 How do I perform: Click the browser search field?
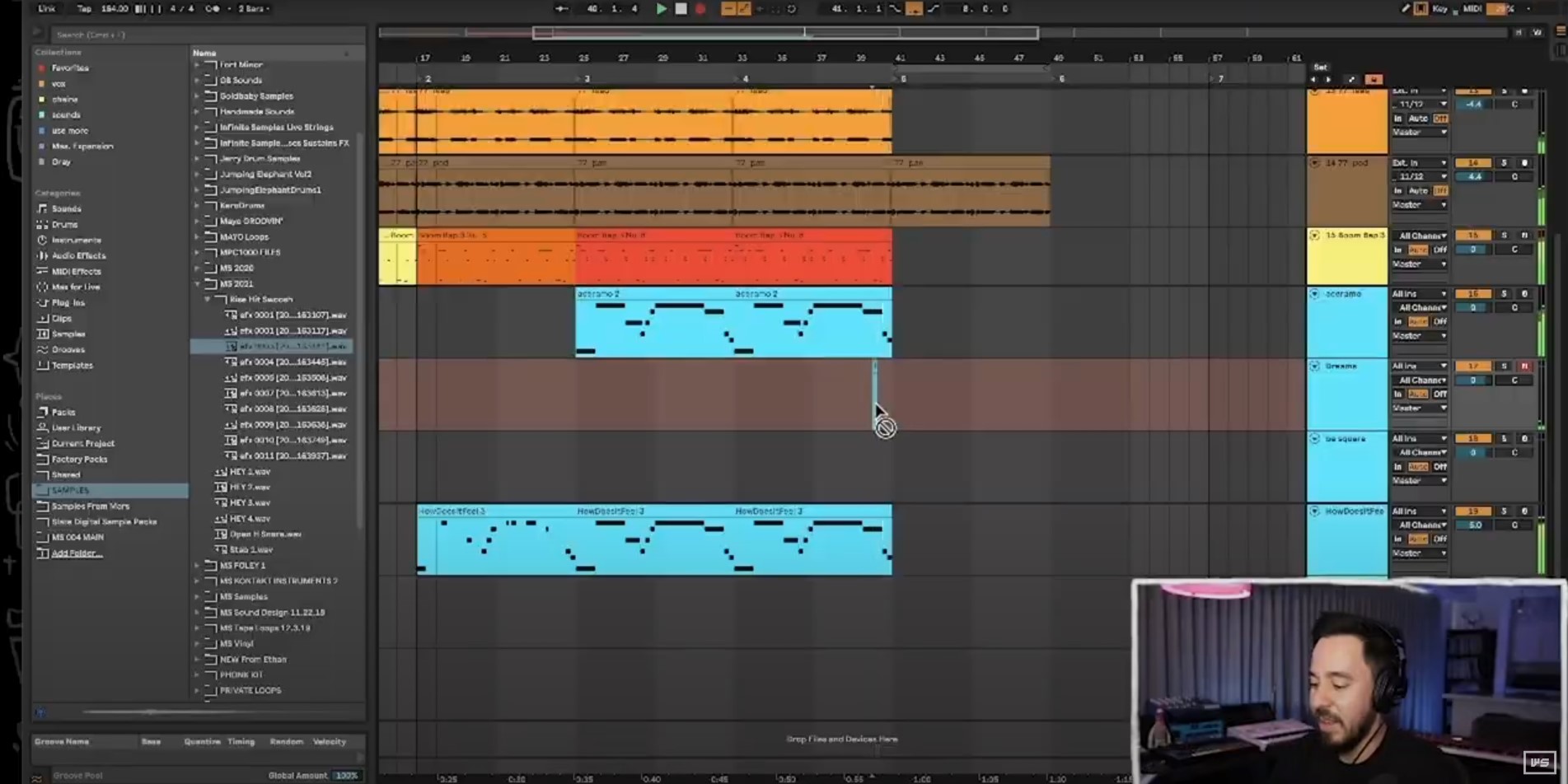(x=207, y=35)
